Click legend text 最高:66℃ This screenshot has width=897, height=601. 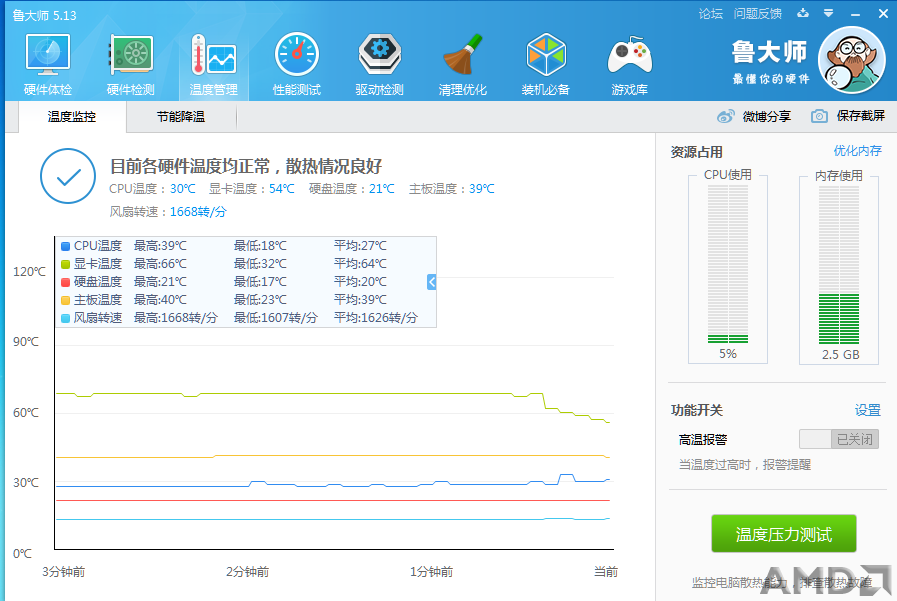(x=160, y=264)
